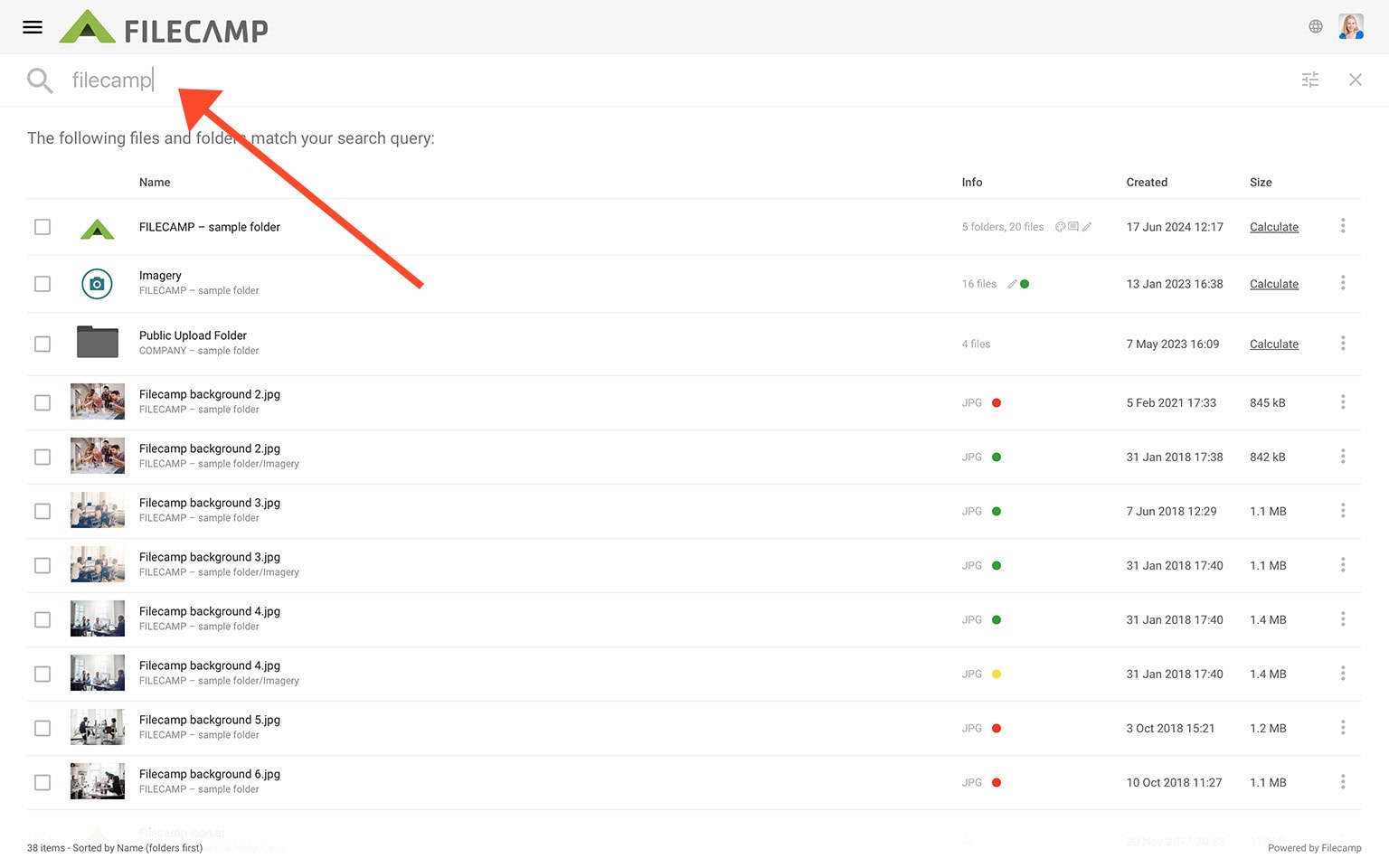
Task: Open more options for FILECAMP – sample folder
Action: 1343,225
